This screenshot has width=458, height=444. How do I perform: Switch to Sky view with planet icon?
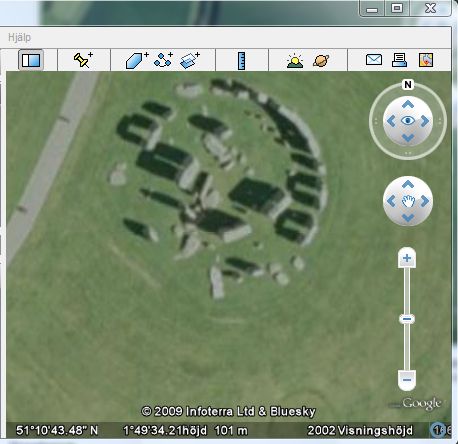321,61
